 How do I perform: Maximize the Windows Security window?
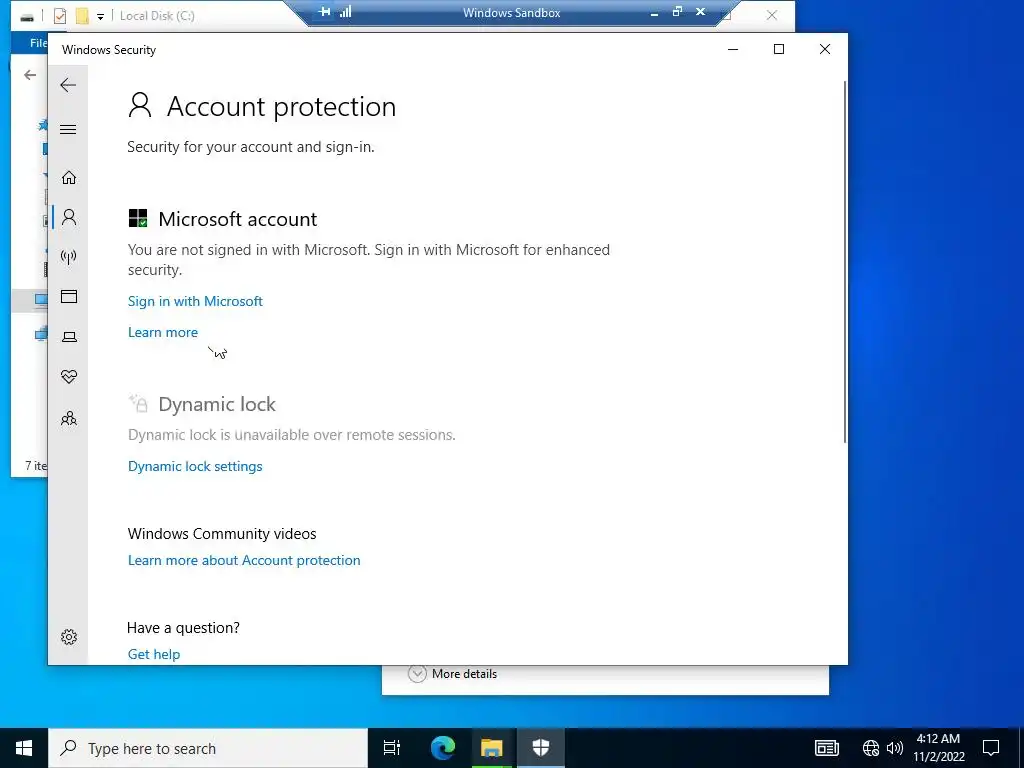click(x=778, y=50)
